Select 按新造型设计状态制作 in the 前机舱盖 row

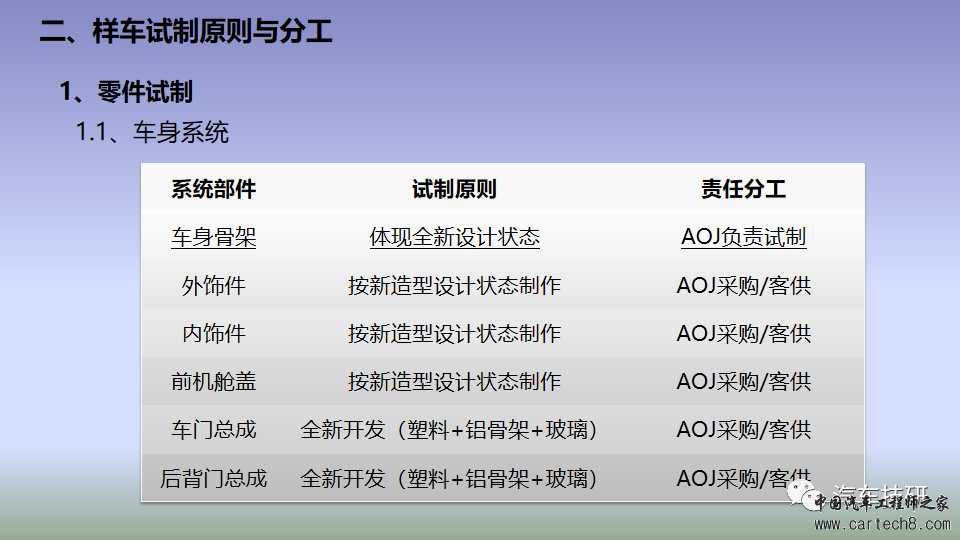tap(454, 382)
